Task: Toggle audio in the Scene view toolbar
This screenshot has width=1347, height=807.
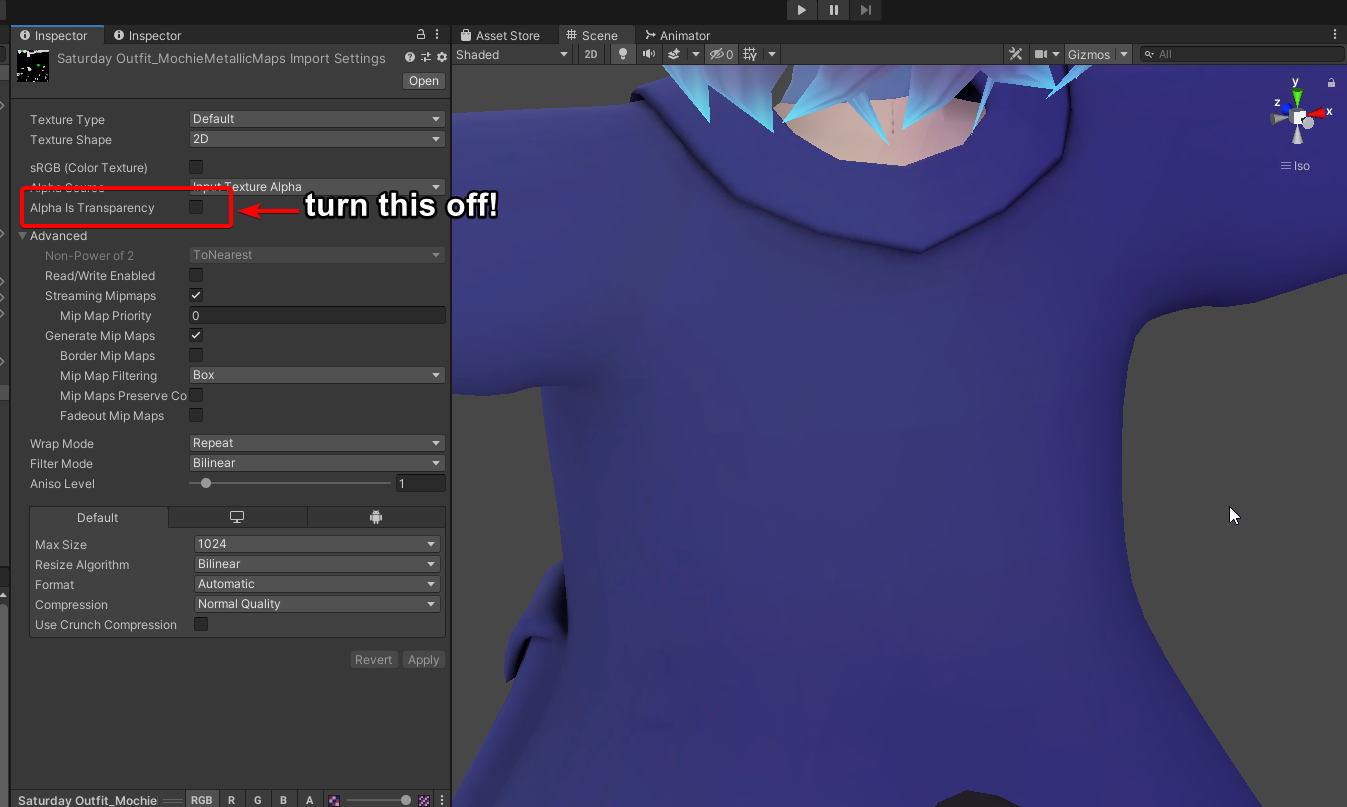Action: pos(648,54)
